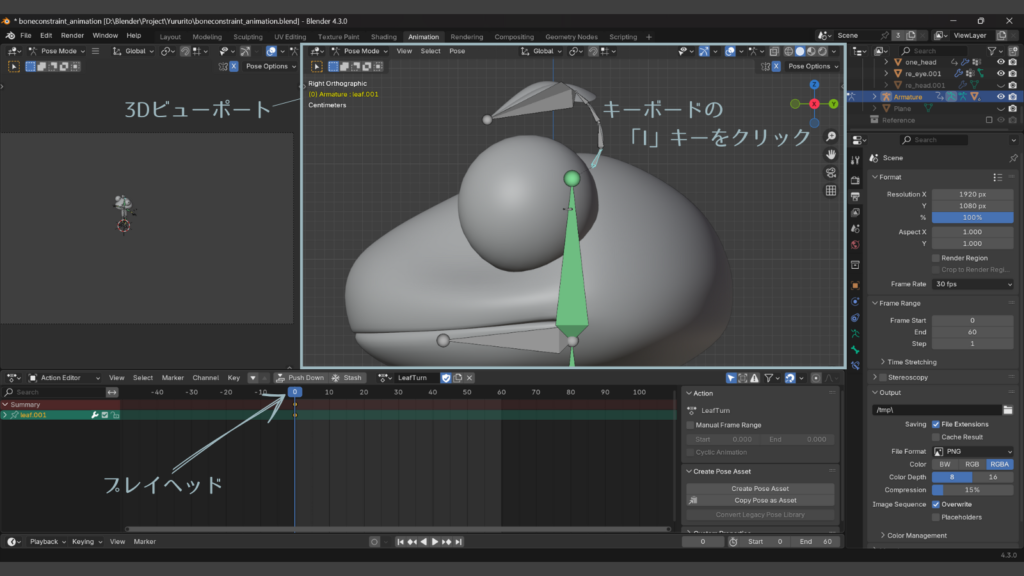Click Format presets list icon
This screenshot has height=576, width=1024.
pos(997,177)
